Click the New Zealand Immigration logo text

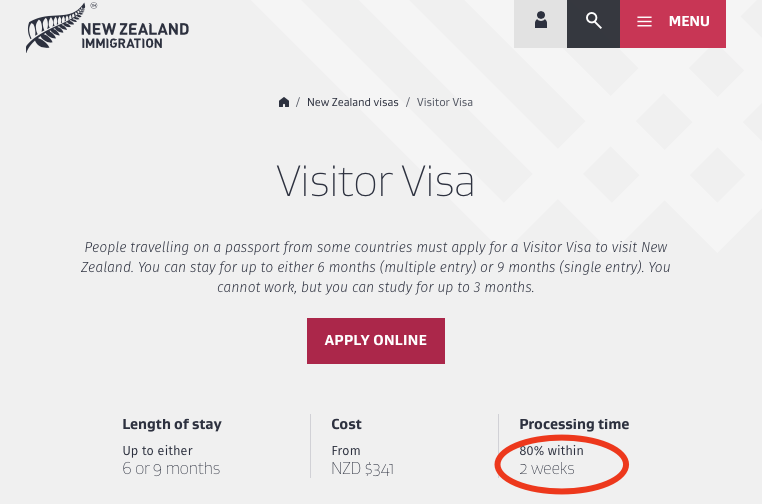(134, 35)
